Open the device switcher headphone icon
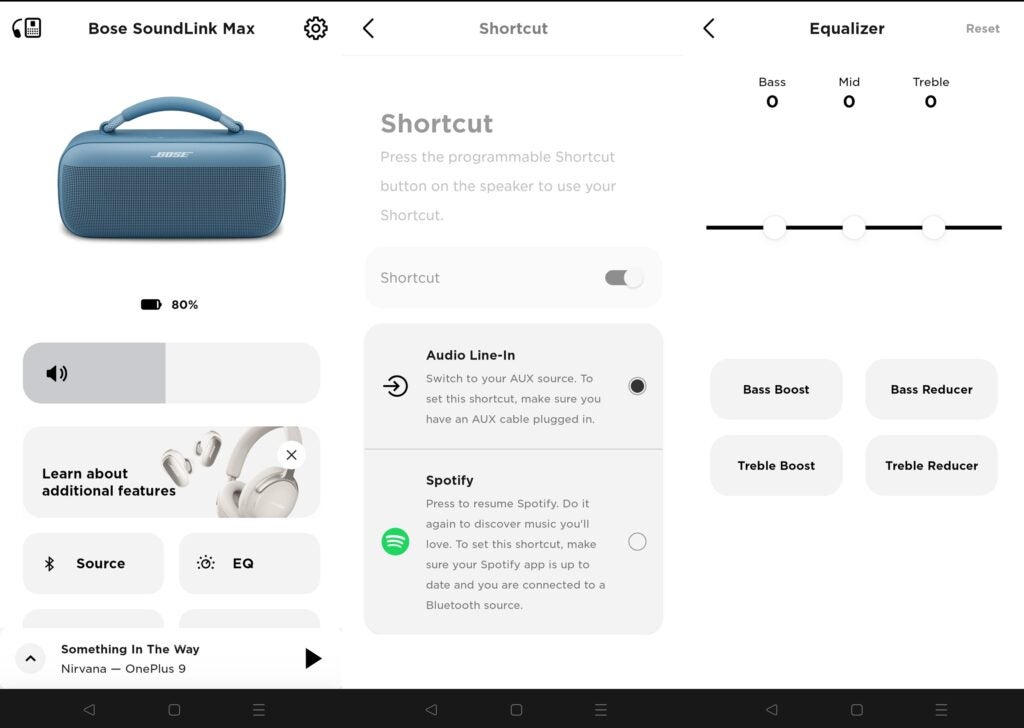 point(27,28)
